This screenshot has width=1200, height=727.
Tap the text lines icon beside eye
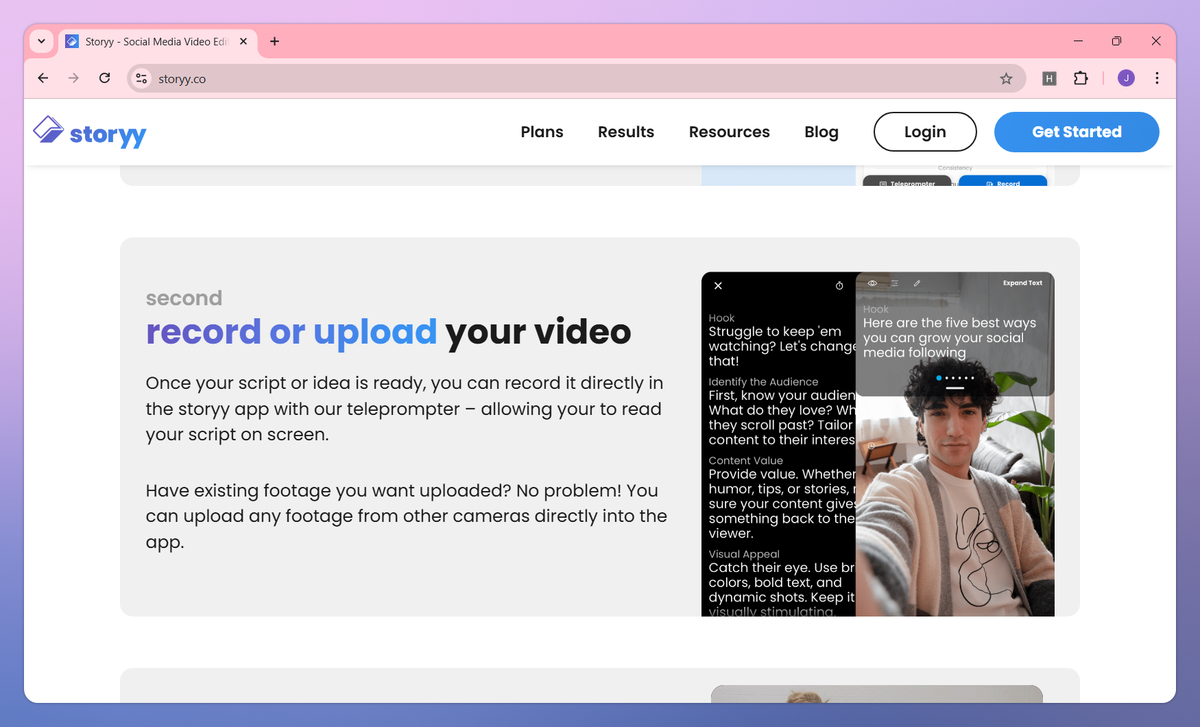(x=894, y=283)
